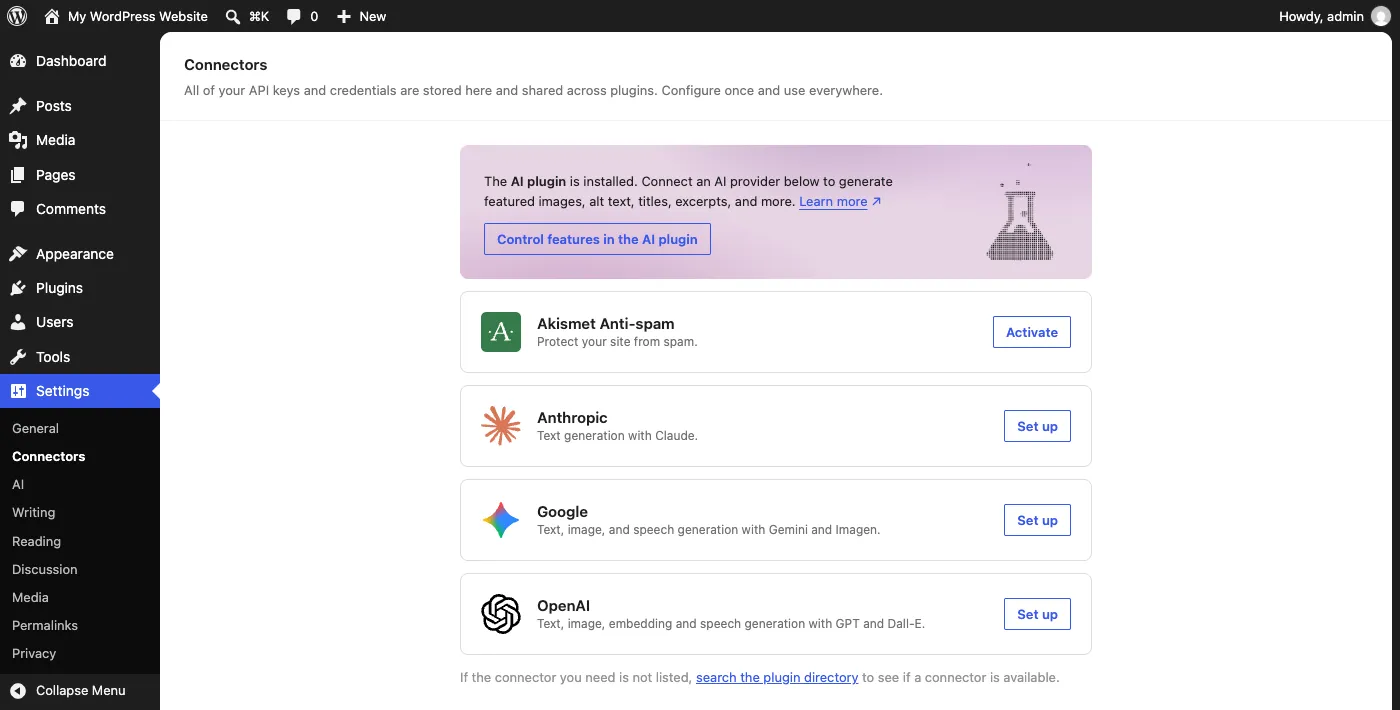This screenshot has width=1400, height=710.
Task: Click the Connectors page heading
Action: click(x=226, y=65)
